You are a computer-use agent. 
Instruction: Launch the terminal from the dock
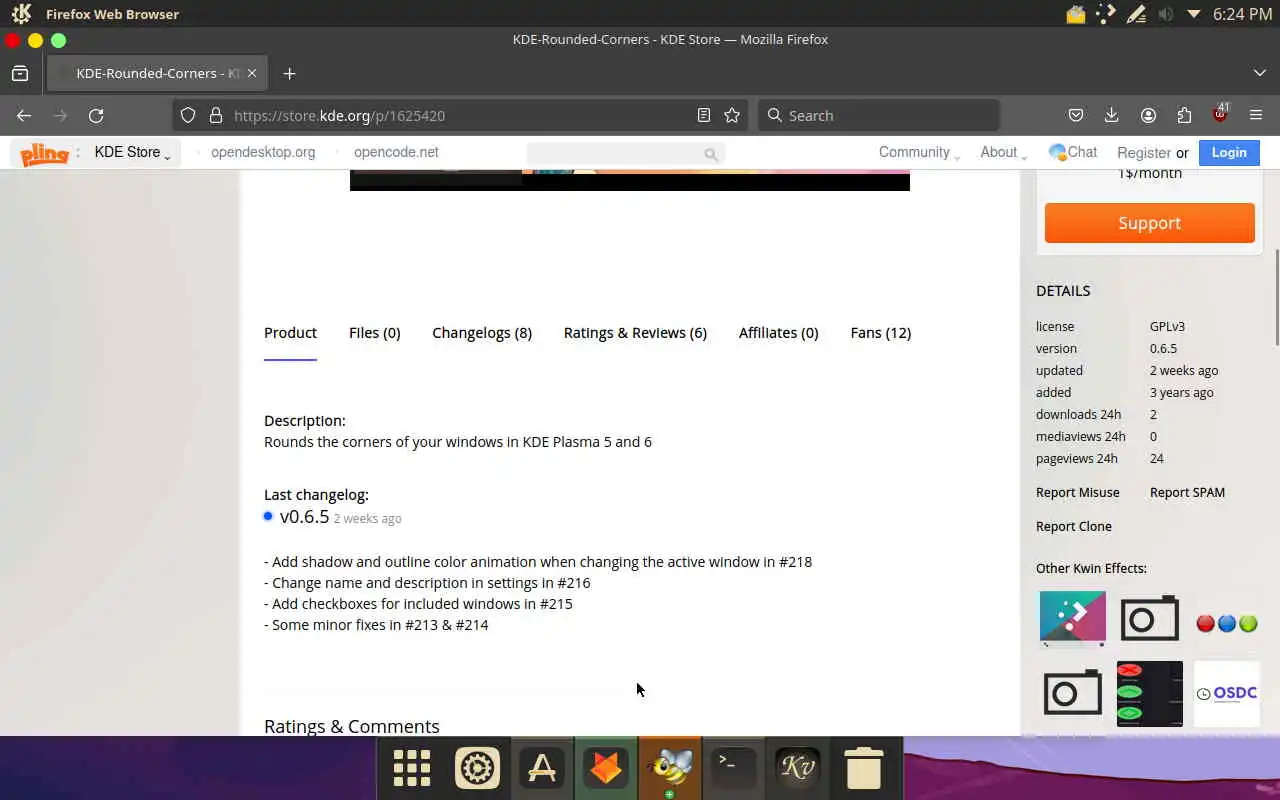click(x=733, y=768)
